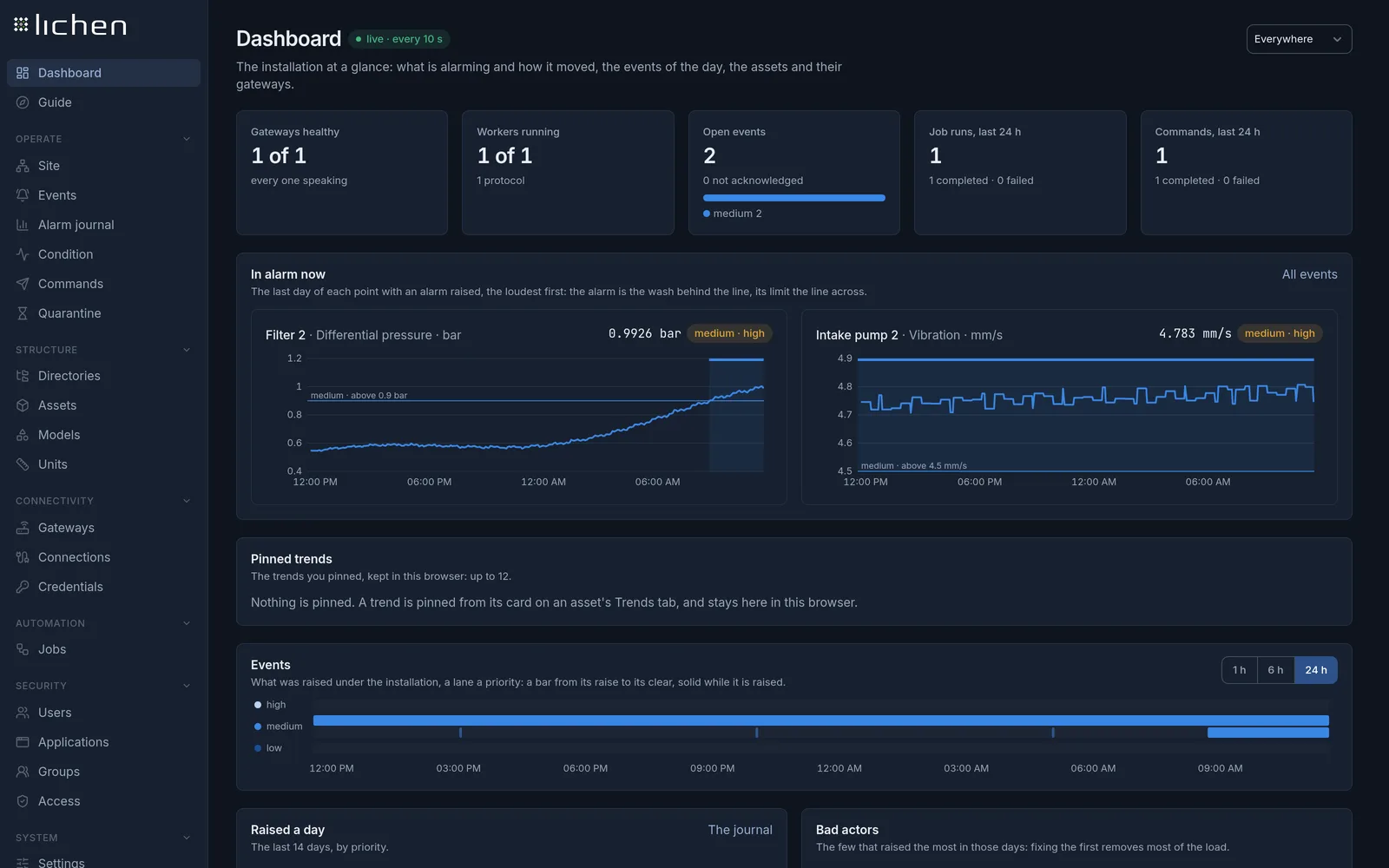This screenshot has height=868, width=1389.
Task: Click the Quarantine hourglass icon
Action: click(x=23, y=313)
